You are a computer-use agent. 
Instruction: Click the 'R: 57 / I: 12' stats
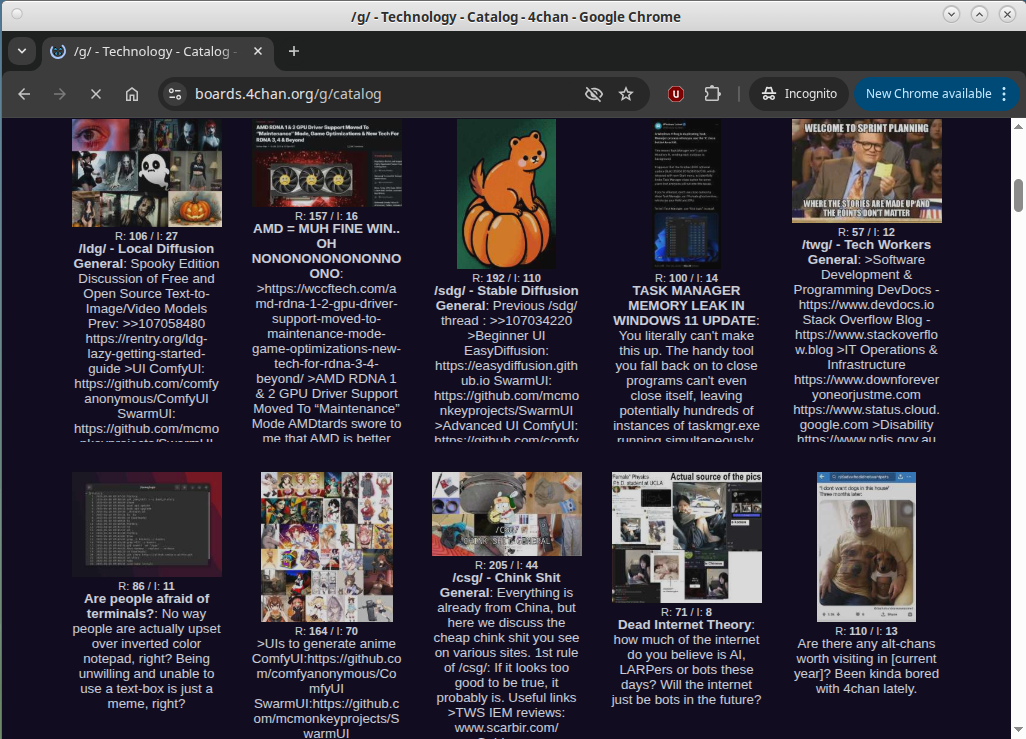866,232
